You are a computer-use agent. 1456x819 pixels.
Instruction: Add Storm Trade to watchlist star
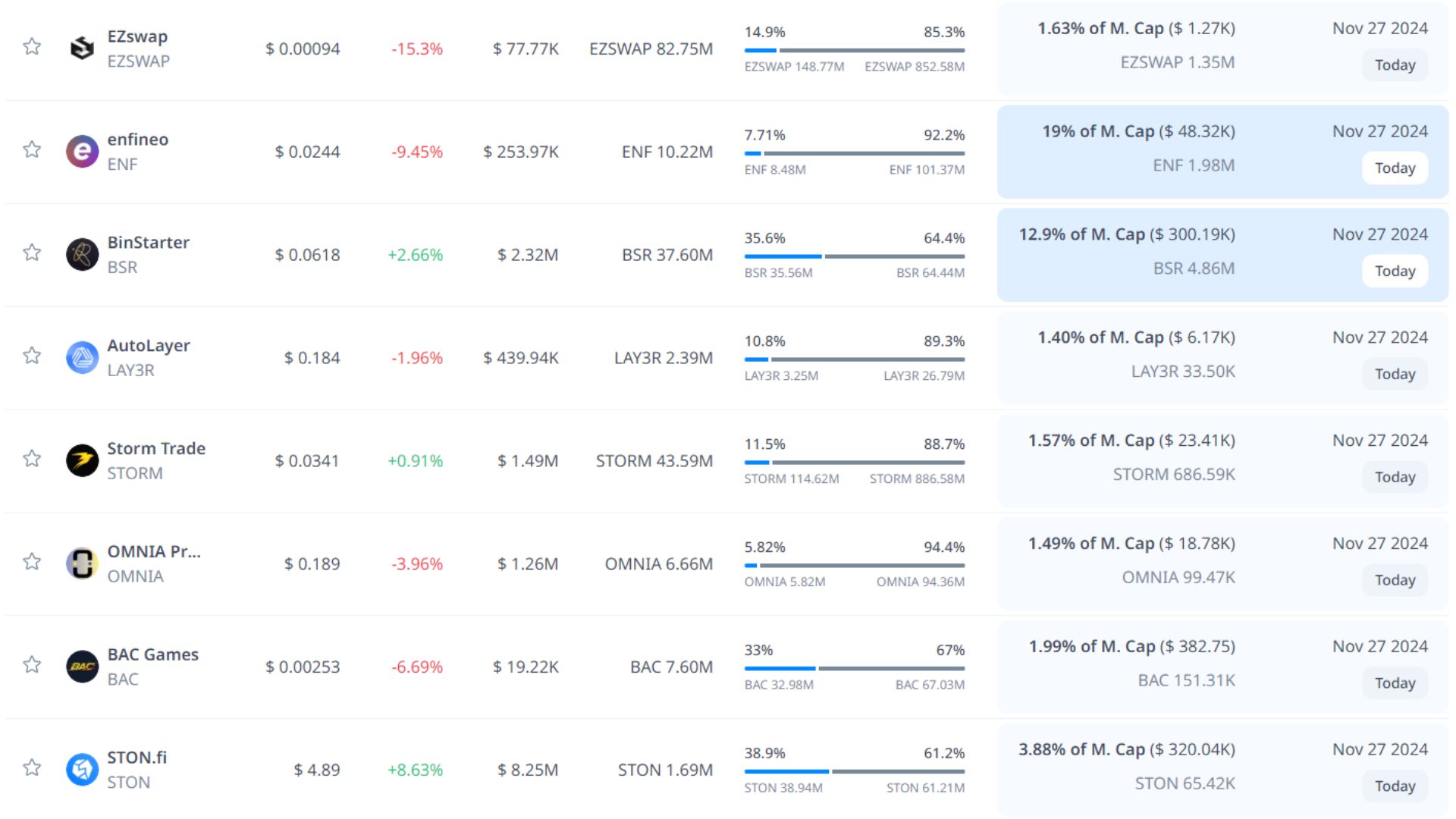32,459
